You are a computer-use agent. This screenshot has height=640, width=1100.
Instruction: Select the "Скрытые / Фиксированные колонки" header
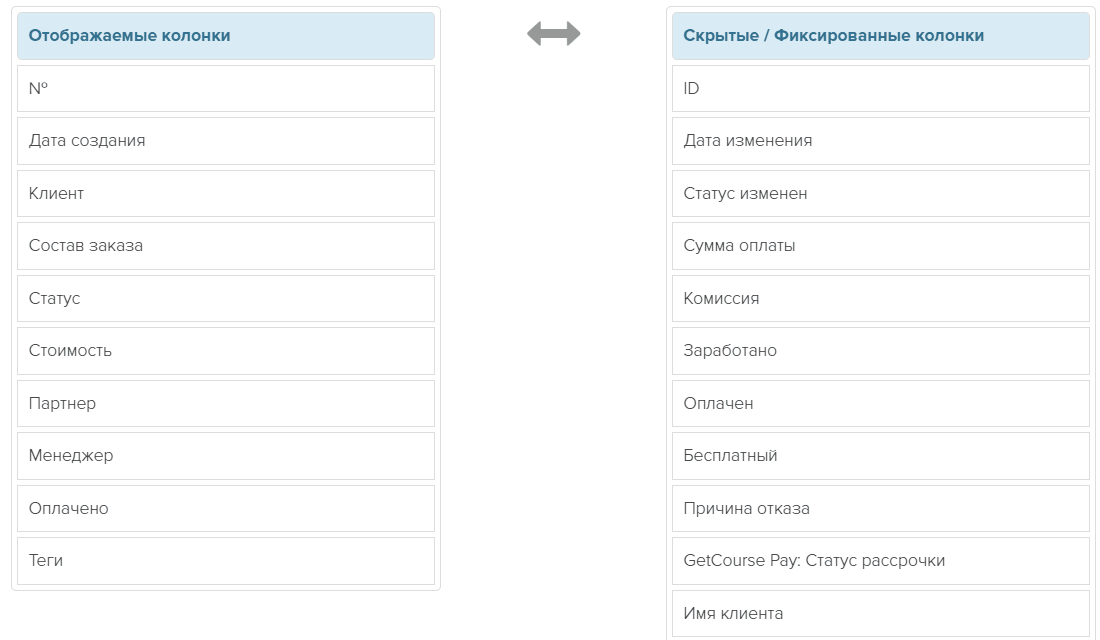point(880,35)
